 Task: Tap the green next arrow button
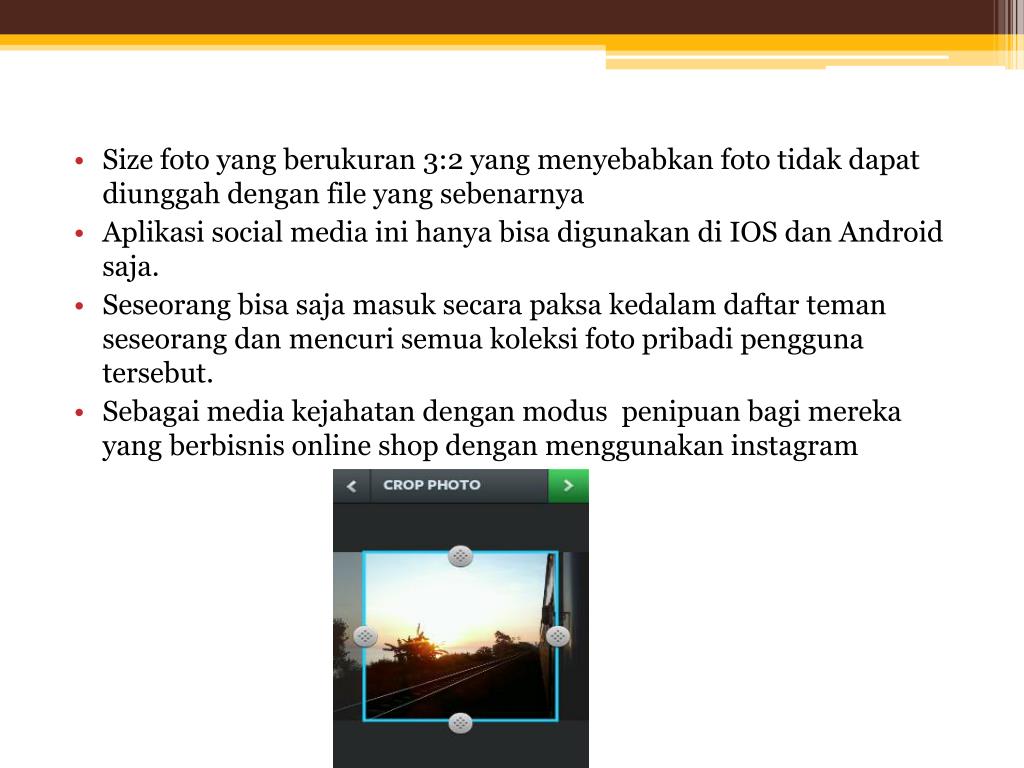click(x=568, y=486)
